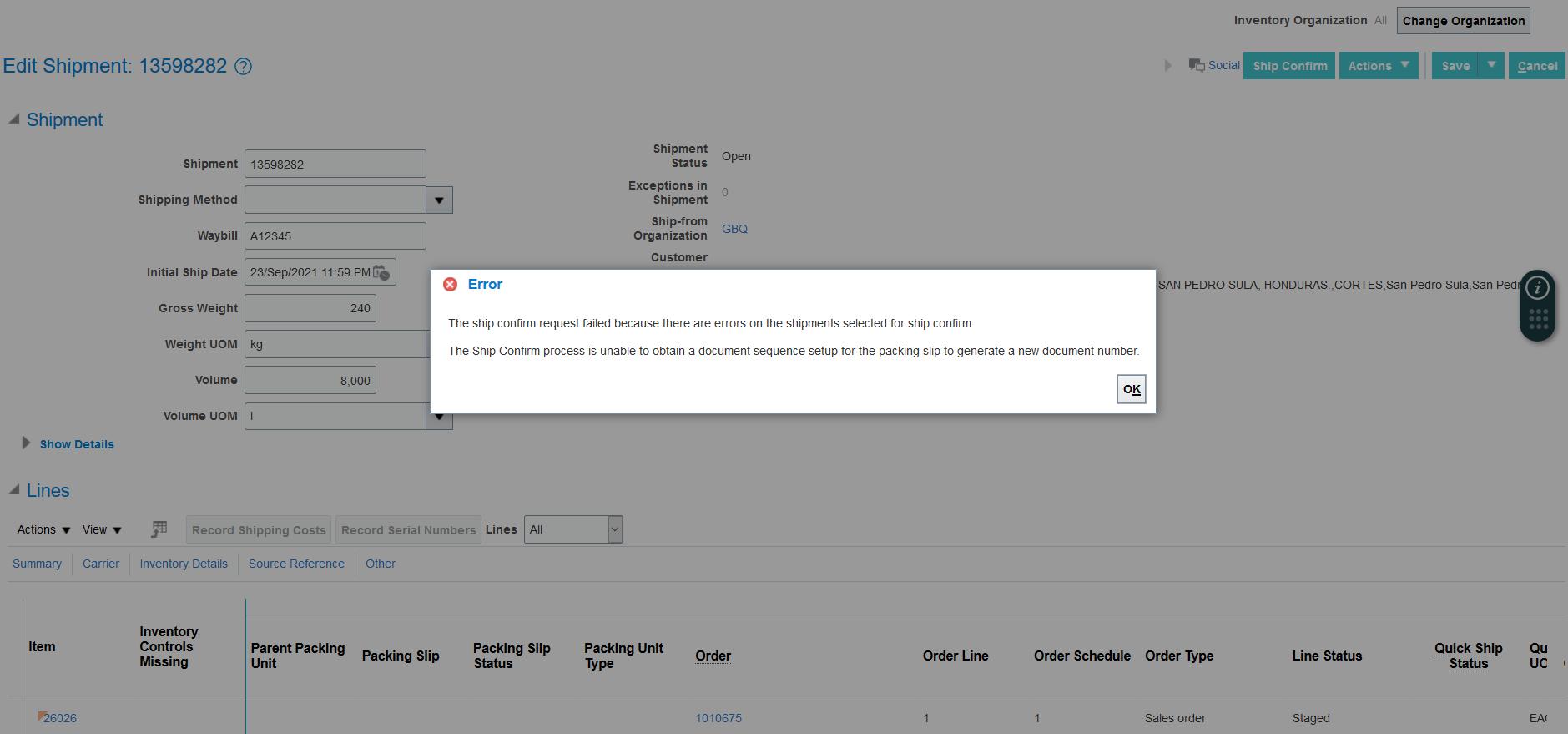Viewport: 1568px width, 734px height.
Task: Click Change Organization button
Action: tap(1464, 21)
